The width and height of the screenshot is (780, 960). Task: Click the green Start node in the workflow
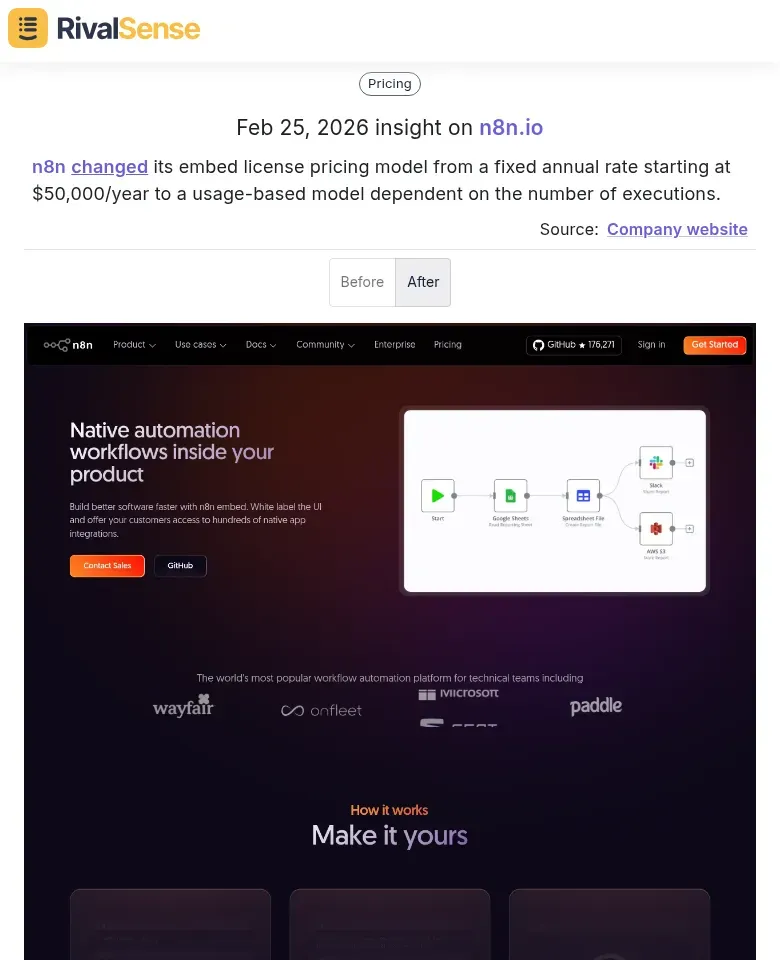click(437, 495)
